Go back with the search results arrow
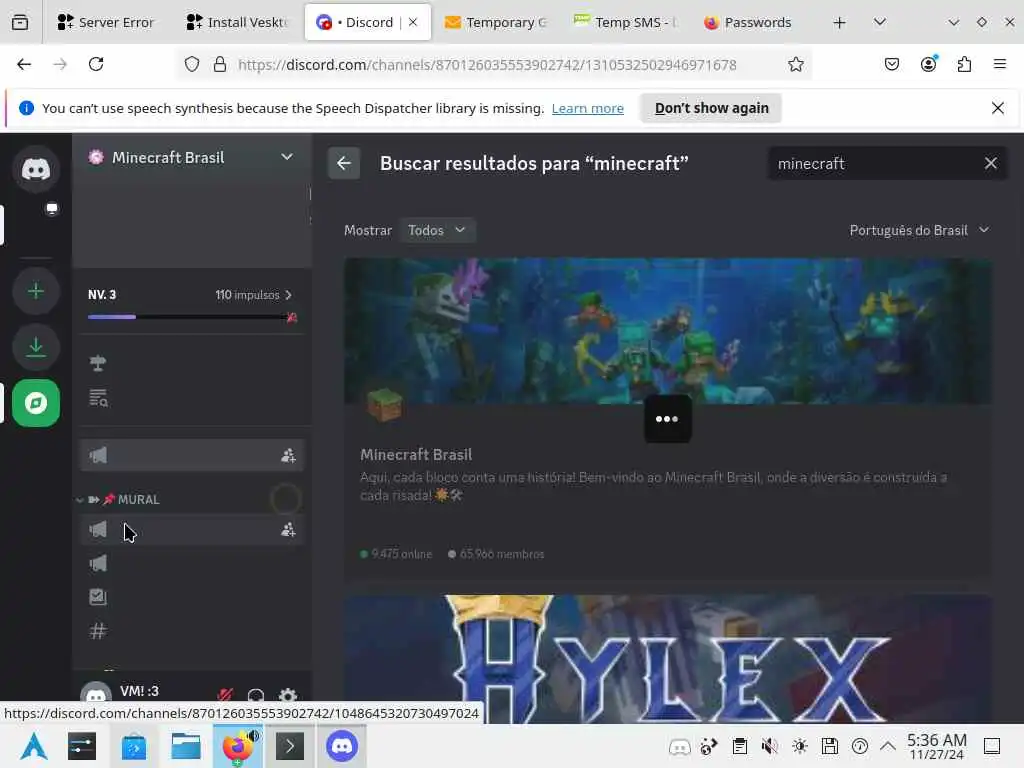Image resolution: width=1024 pixels, height=768 pixels. coord(344,163)
